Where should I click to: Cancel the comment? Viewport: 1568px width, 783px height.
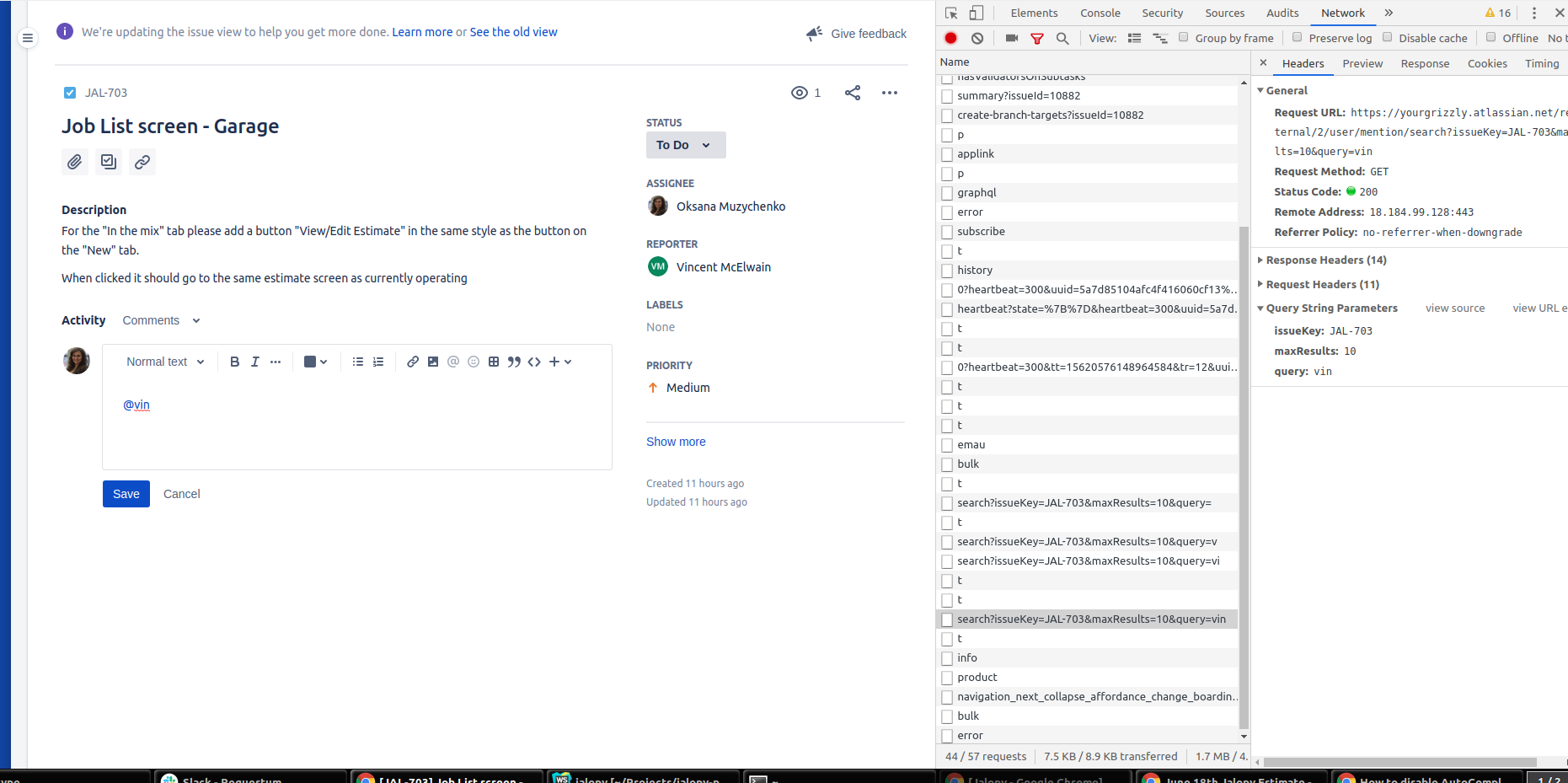tap(182, 494)
